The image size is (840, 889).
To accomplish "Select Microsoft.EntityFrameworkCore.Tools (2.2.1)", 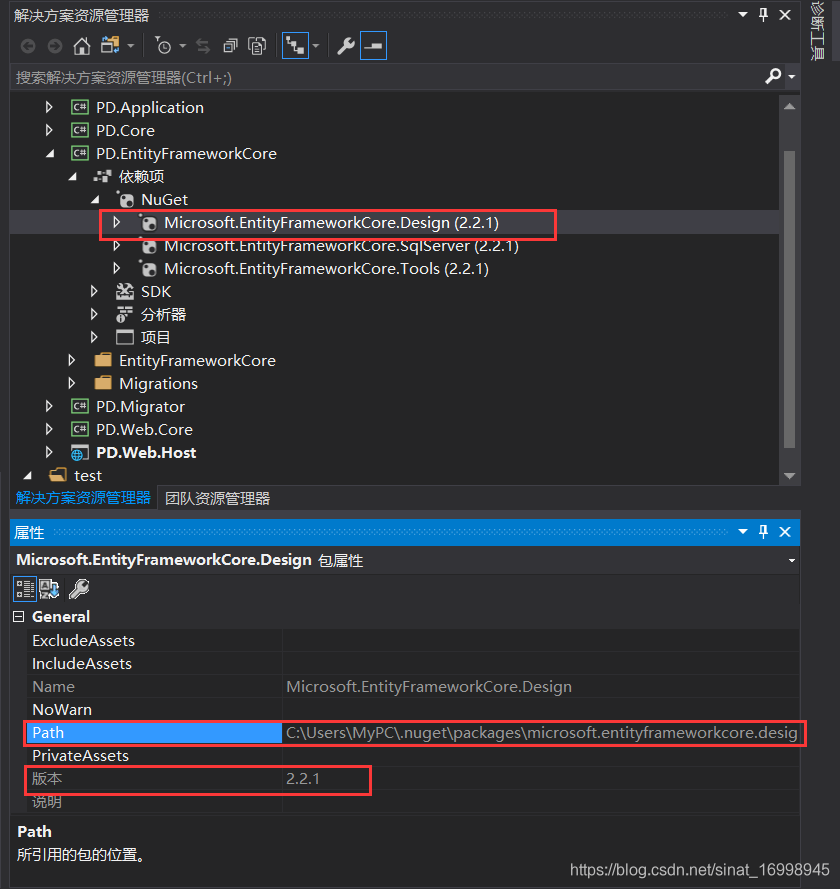I will 326,269.
